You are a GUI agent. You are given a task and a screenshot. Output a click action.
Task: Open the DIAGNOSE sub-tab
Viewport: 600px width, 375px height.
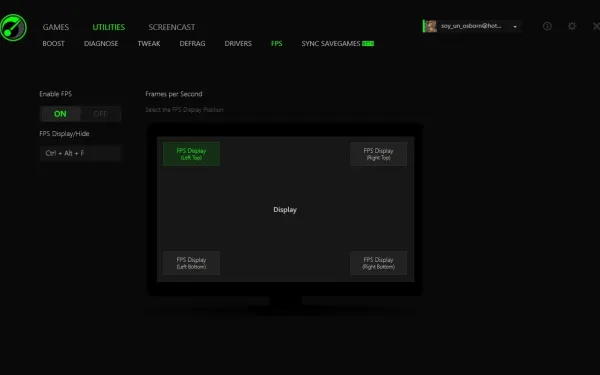coord(101,44)
